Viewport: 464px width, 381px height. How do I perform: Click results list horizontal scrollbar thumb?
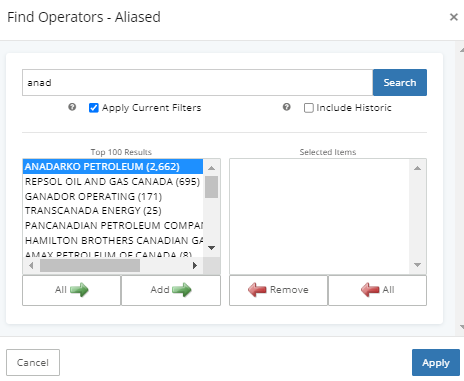(90, 265)
